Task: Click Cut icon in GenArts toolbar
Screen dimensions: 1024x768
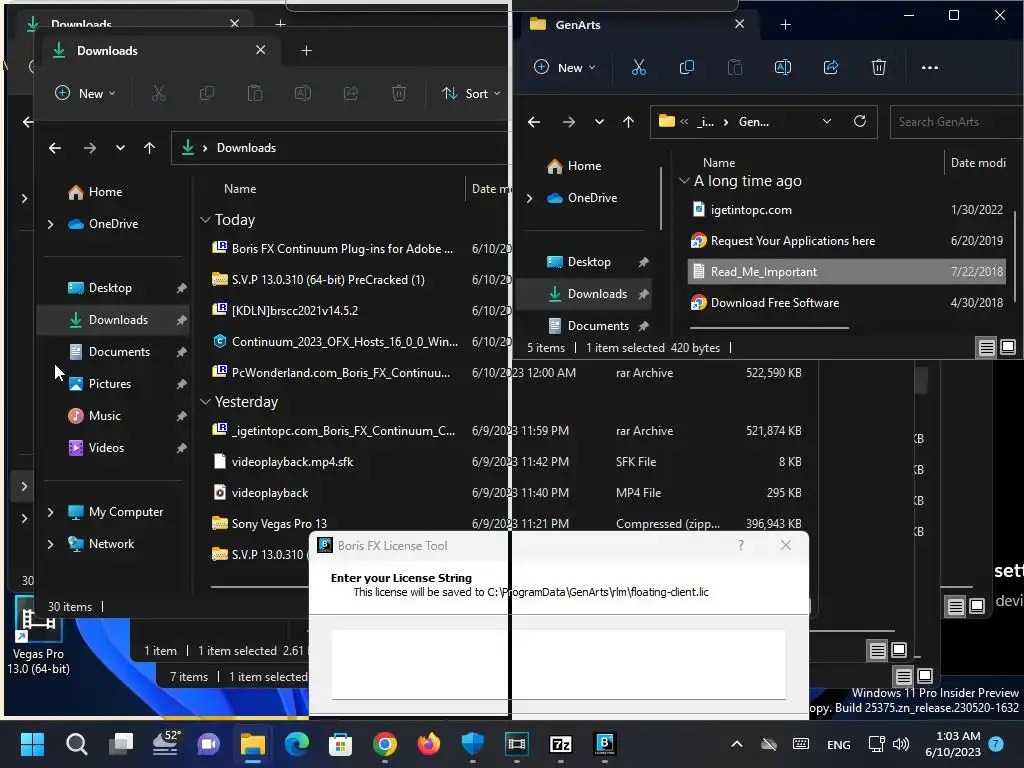Action: [639, 67]
